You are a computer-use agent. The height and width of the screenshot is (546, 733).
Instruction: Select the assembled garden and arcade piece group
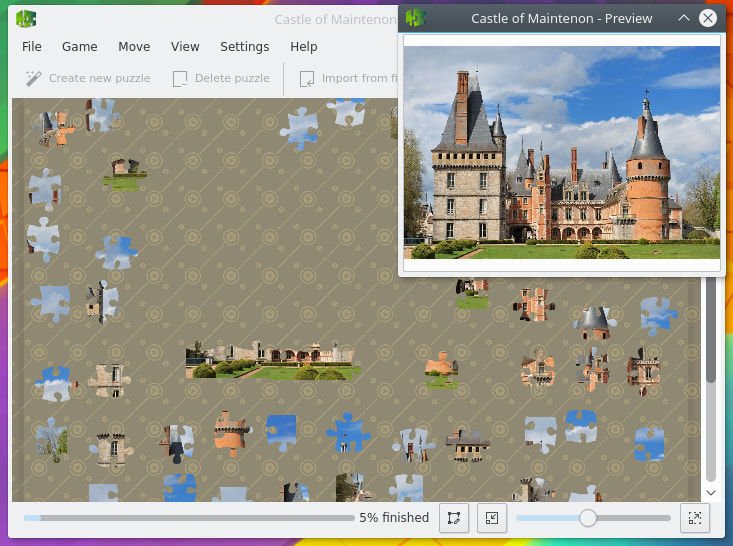pos(273,360)
